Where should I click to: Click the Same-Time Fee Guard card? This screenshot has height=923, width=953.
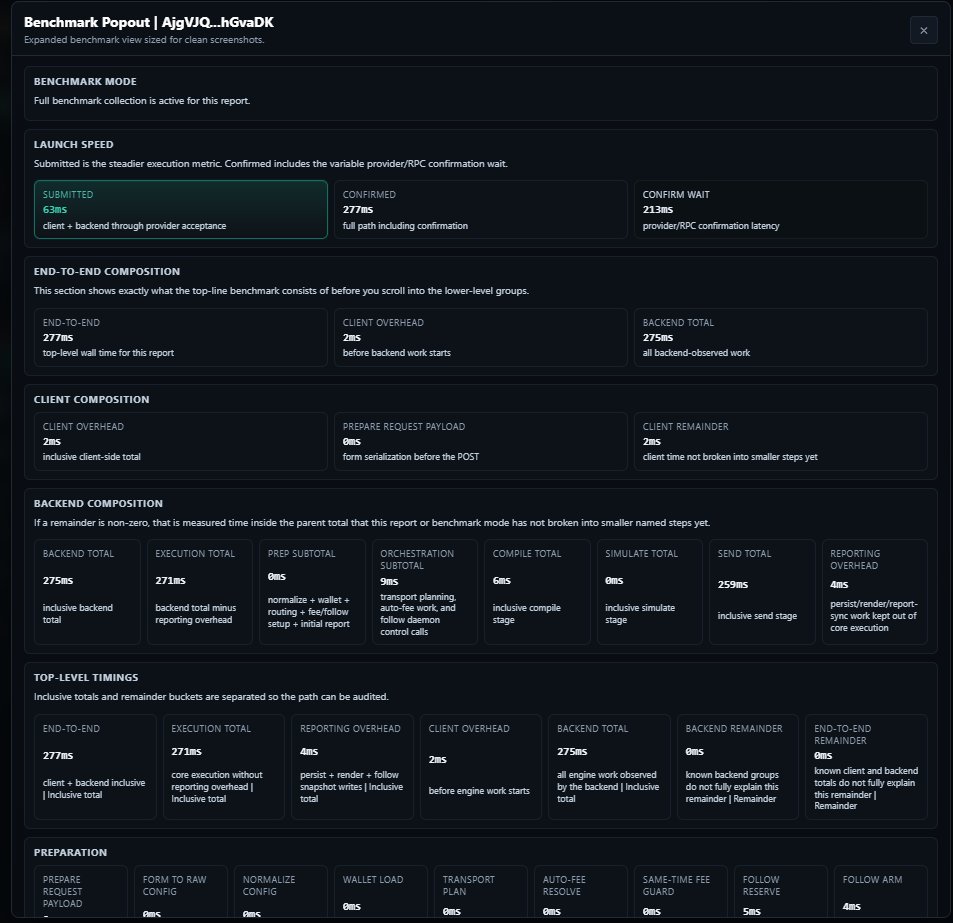[x=681, y=892]
